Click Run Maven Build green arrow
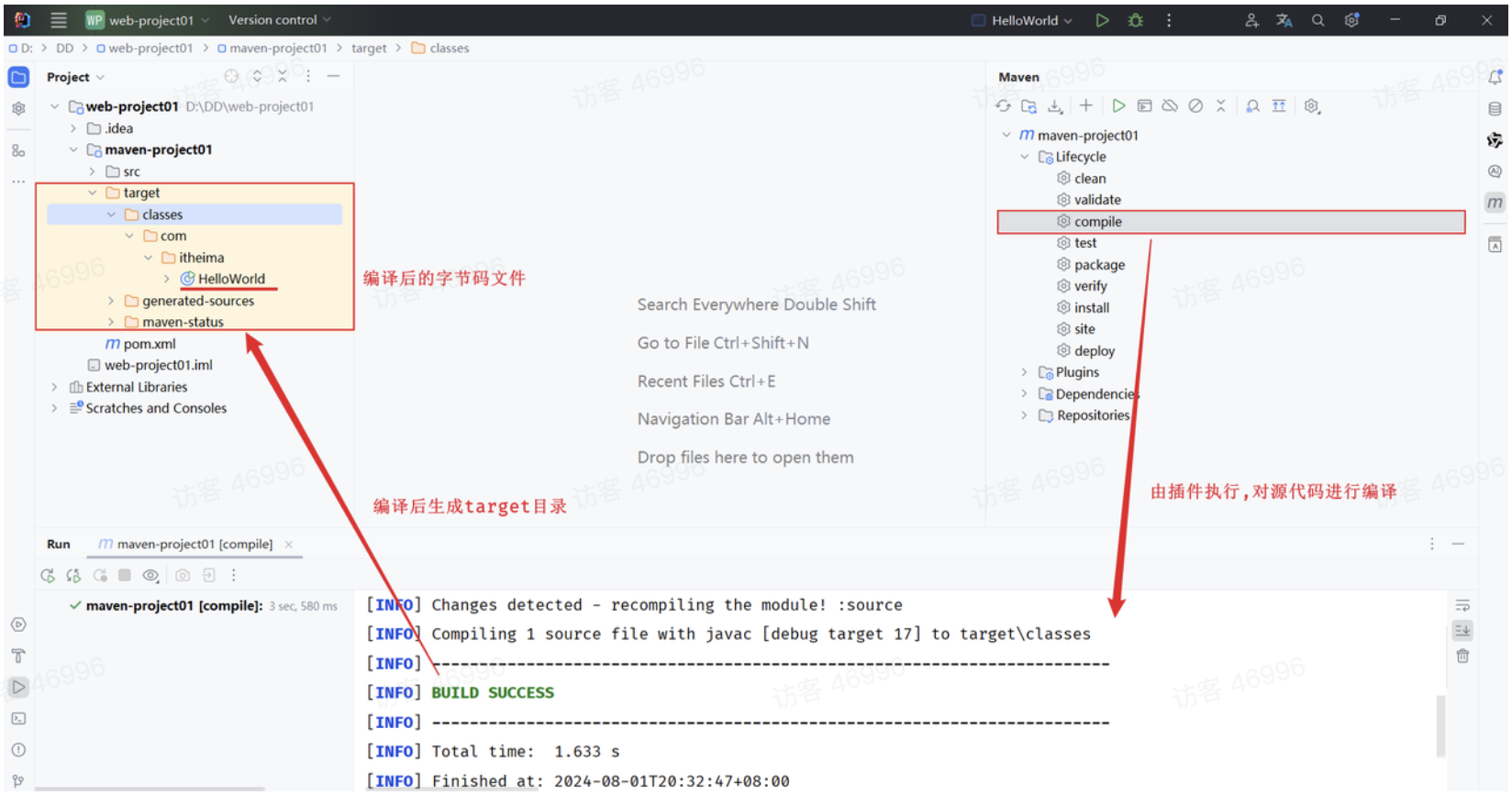 point(1118,106)
